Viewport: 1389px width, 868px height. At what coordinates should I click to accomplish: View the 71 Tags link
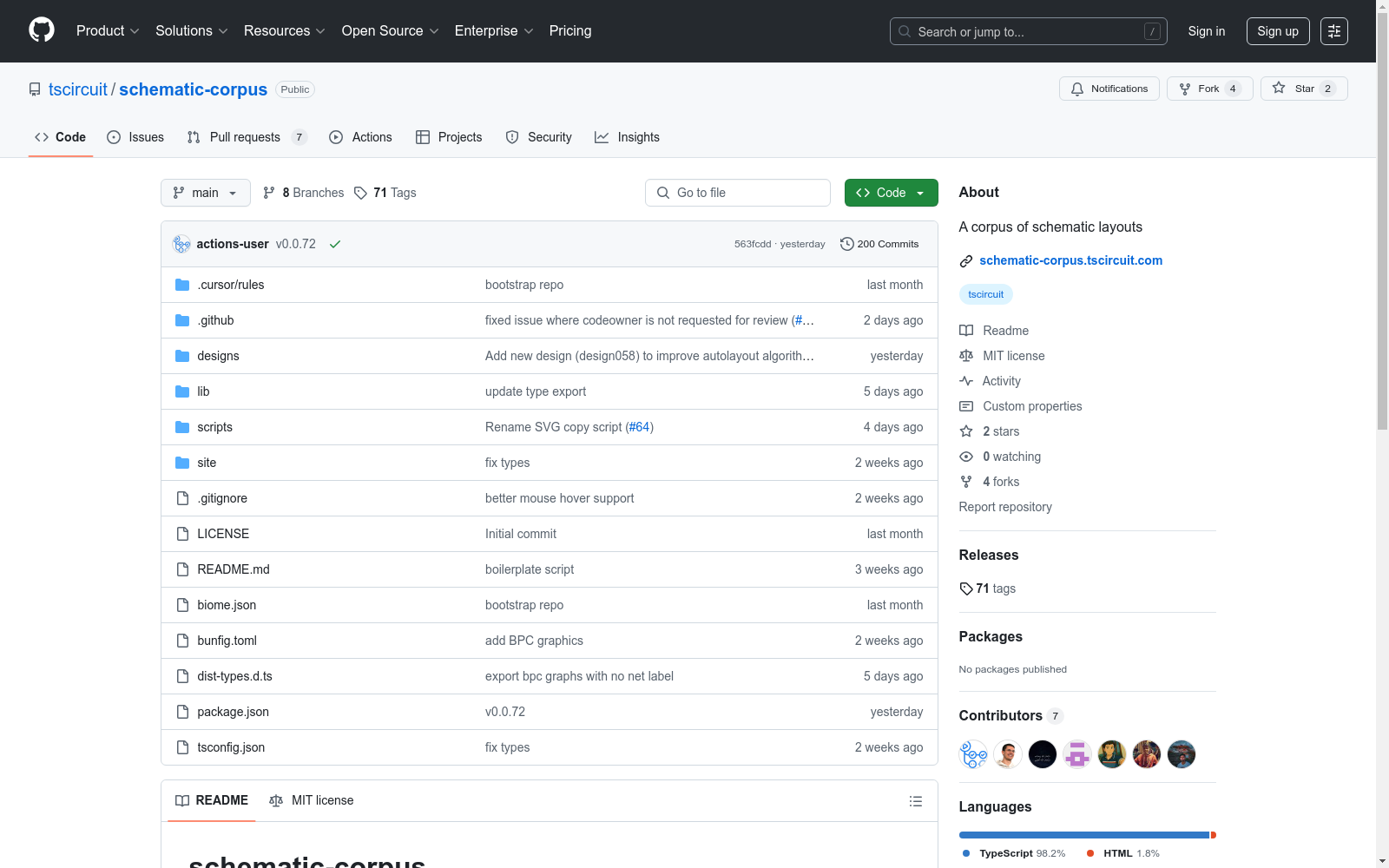coord(385,193)
